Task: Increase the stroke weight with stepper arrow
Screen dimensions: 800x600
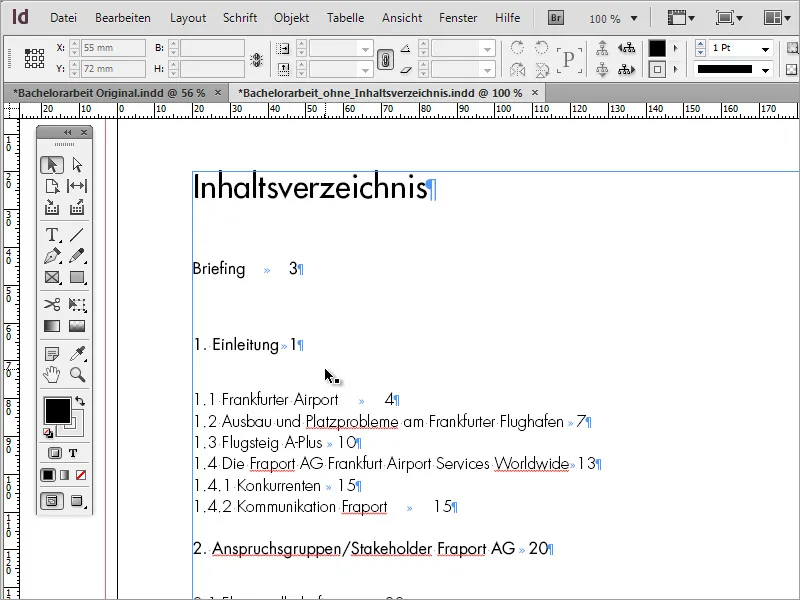Action: click(x=700, y=45)
